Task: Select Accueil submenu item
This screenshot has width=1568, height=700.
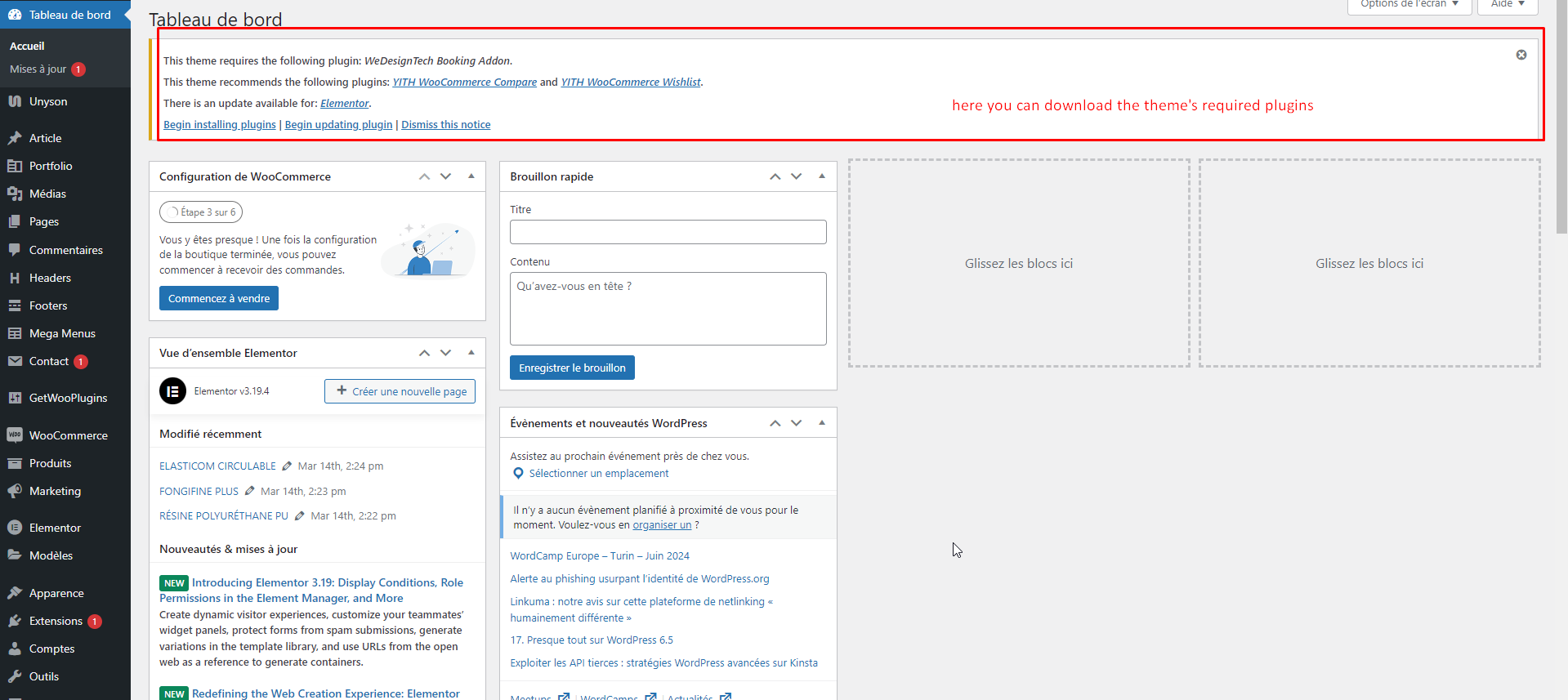Action: 27,47
